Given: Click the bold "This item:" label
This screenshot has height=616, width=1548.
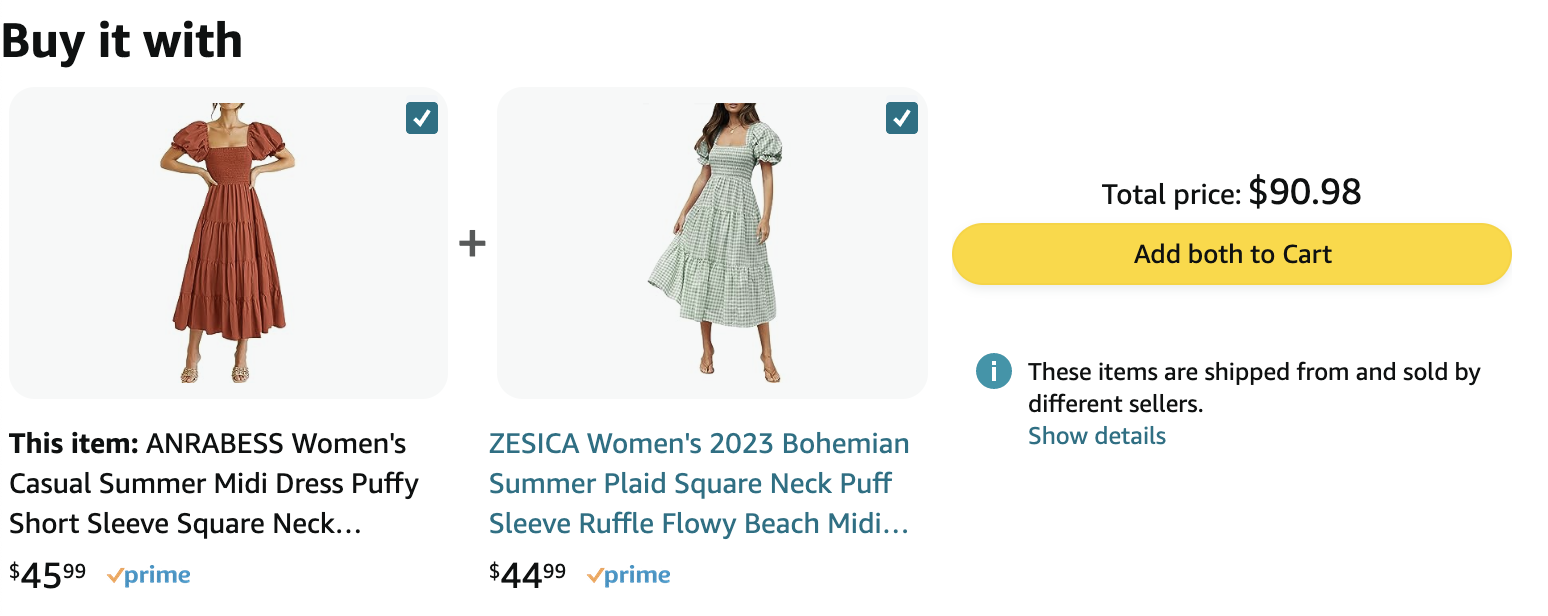Looking at the screenshot, I should tap(74, 443).
